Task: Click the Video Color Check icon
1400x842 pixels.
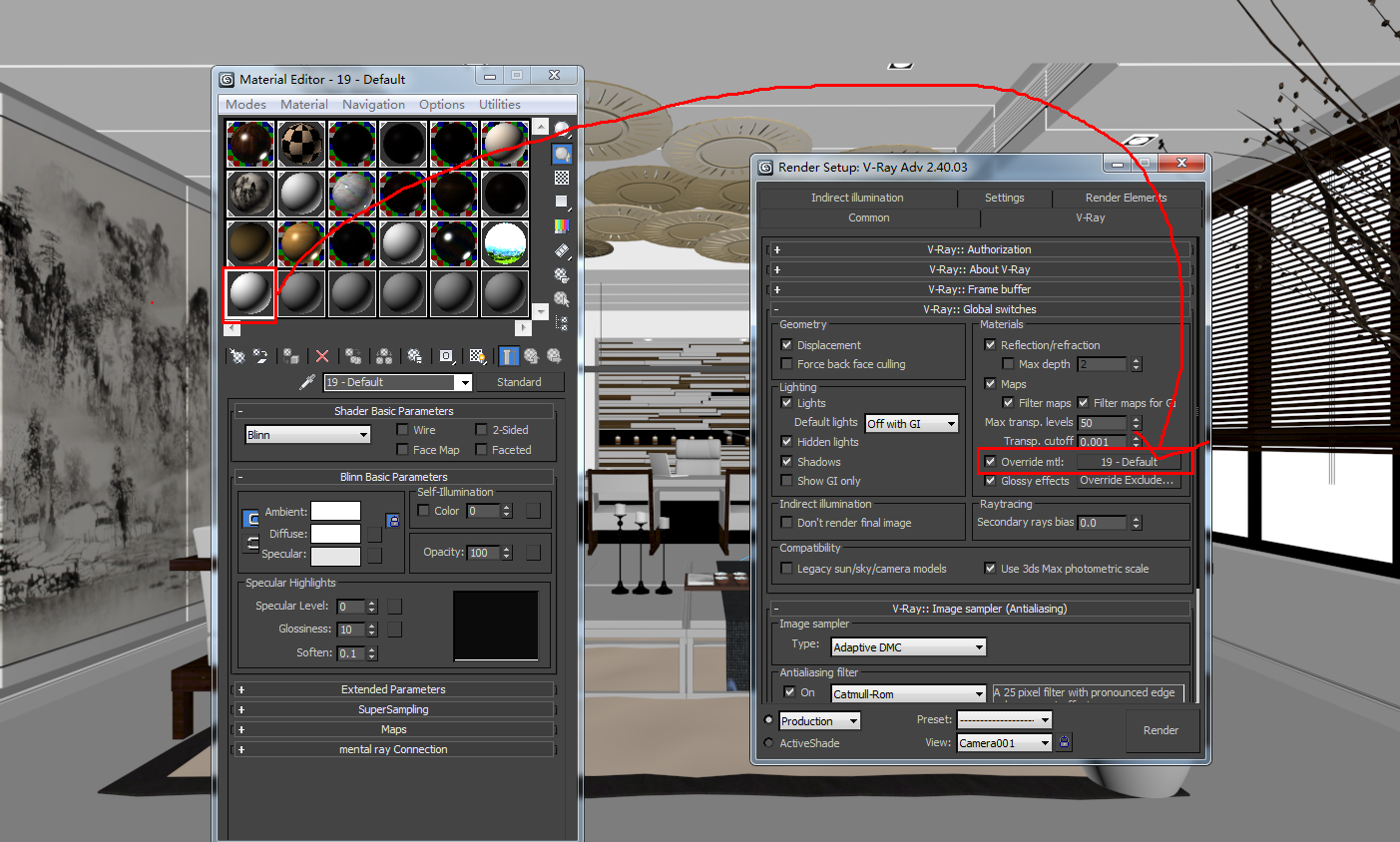Action: 562,226
